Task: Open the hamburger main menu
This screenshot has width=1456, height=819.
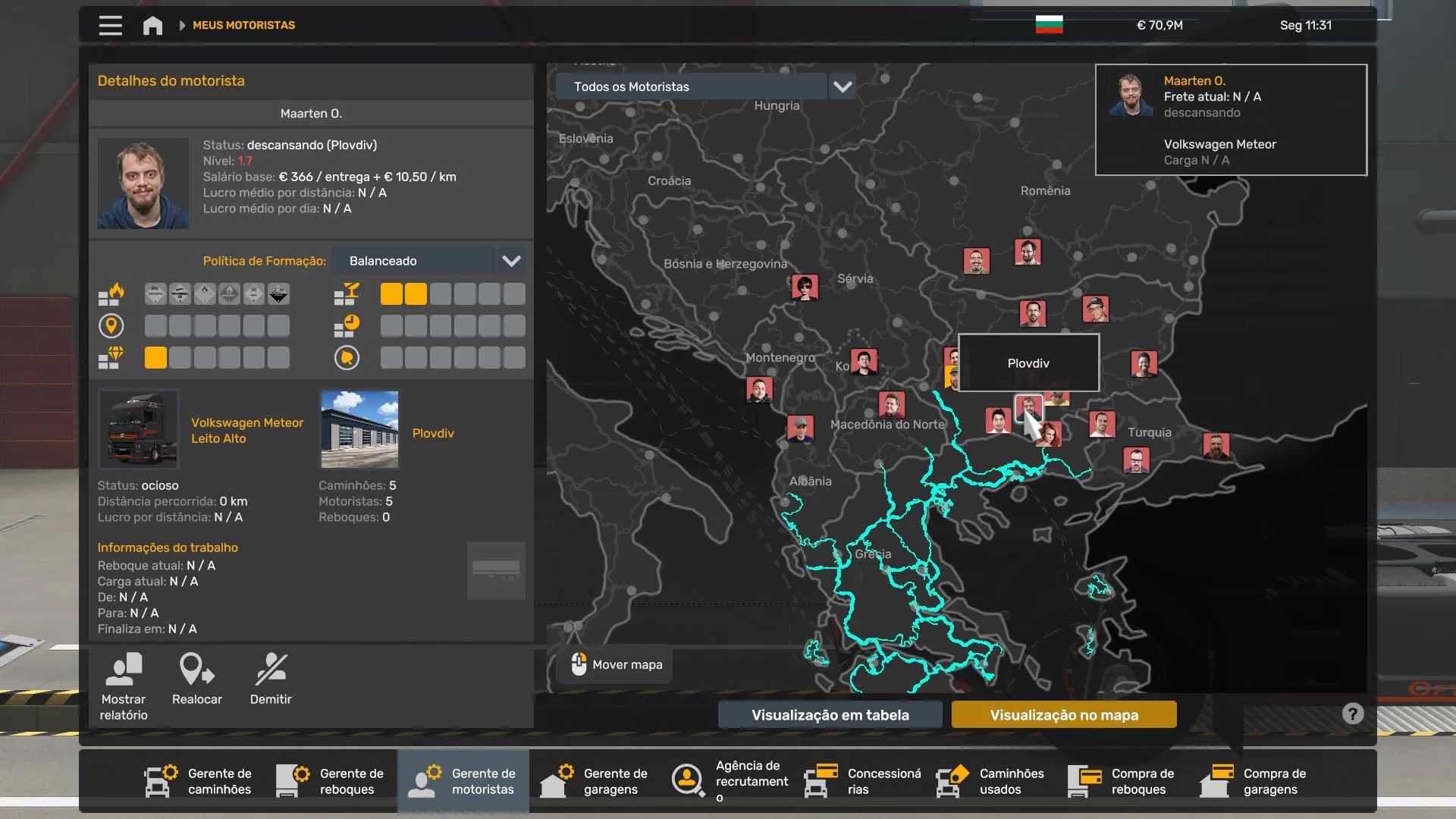Action: click(x=110, y=25)
